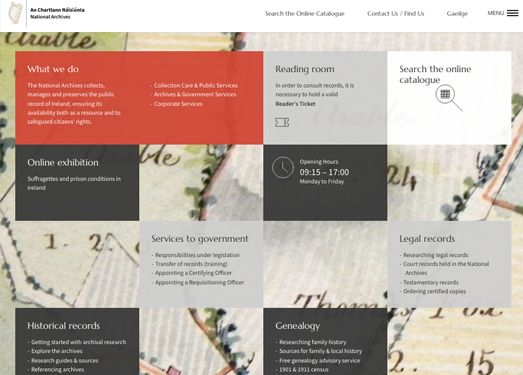Switch language to Gaeilge
Viewport: 523px width, 375px height.
tap(457, 13)
